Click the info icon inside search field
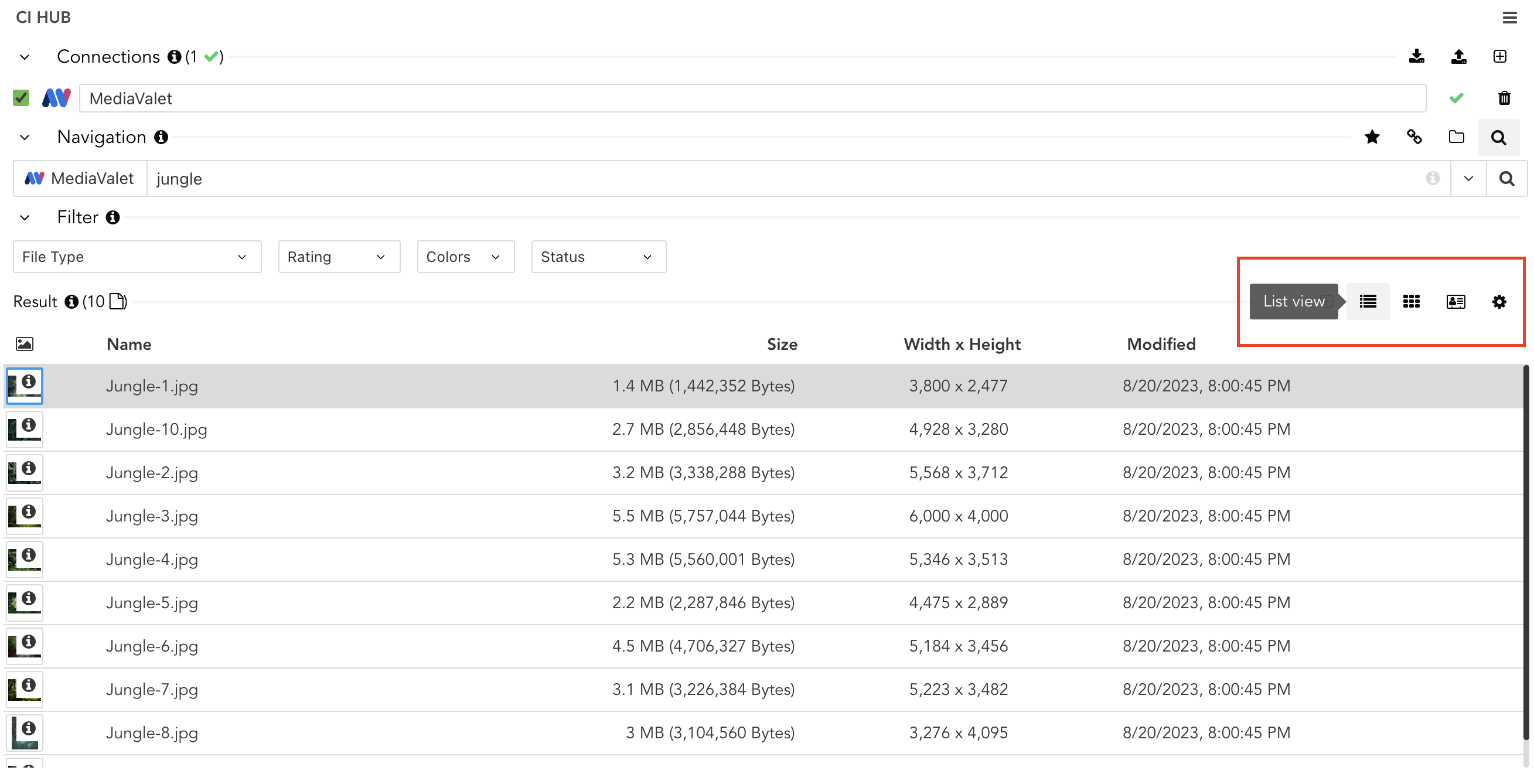The image size is (1534, 784). [1433, 178]
